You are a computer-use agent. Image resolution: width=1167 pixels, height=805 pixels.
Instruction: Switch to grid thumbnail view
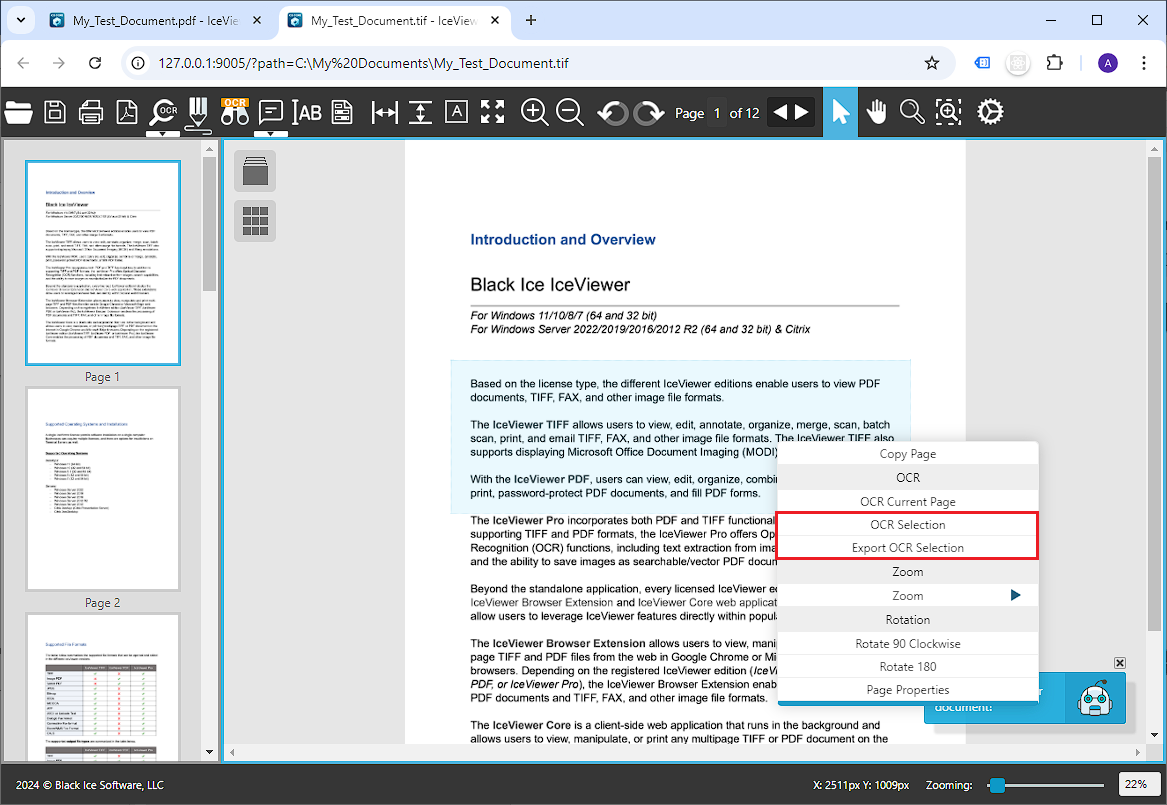pyautogui.click(x=255, y=221)
